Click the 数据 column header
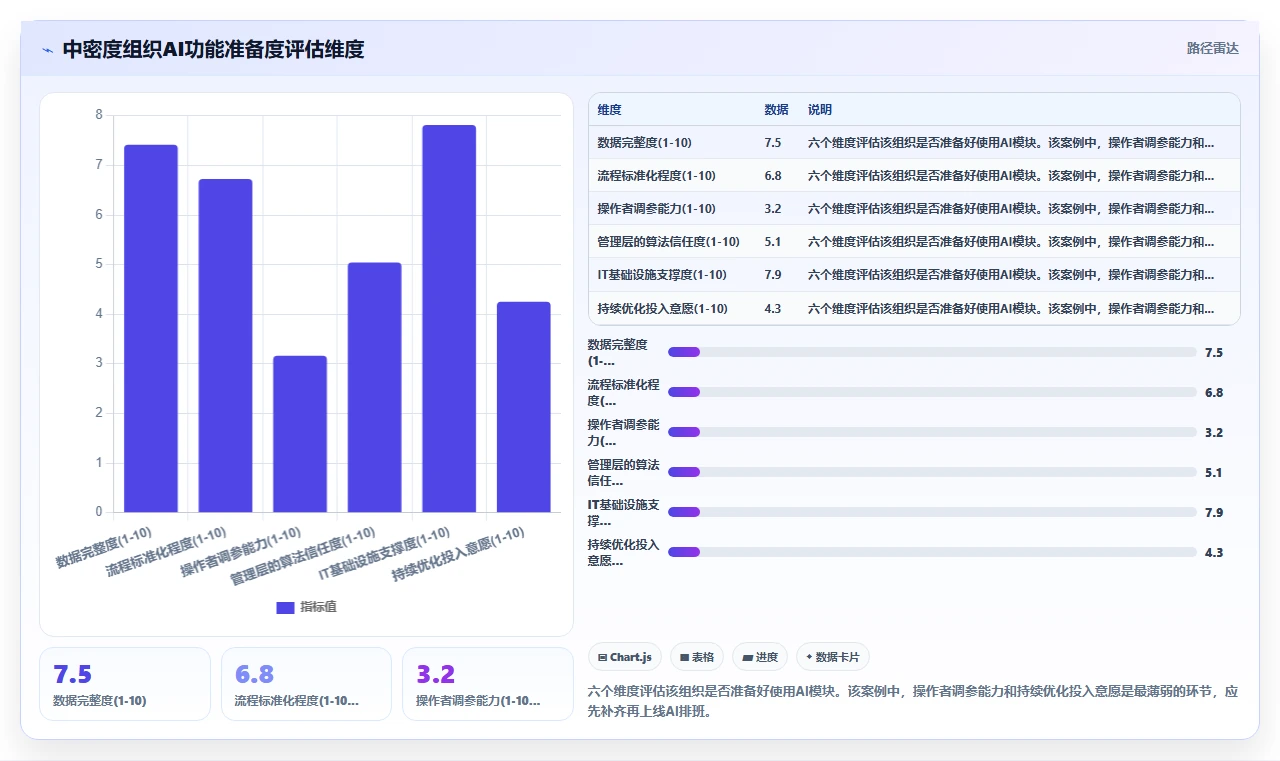The width and height of the screenshot is (1280, 761). (776, 110)
